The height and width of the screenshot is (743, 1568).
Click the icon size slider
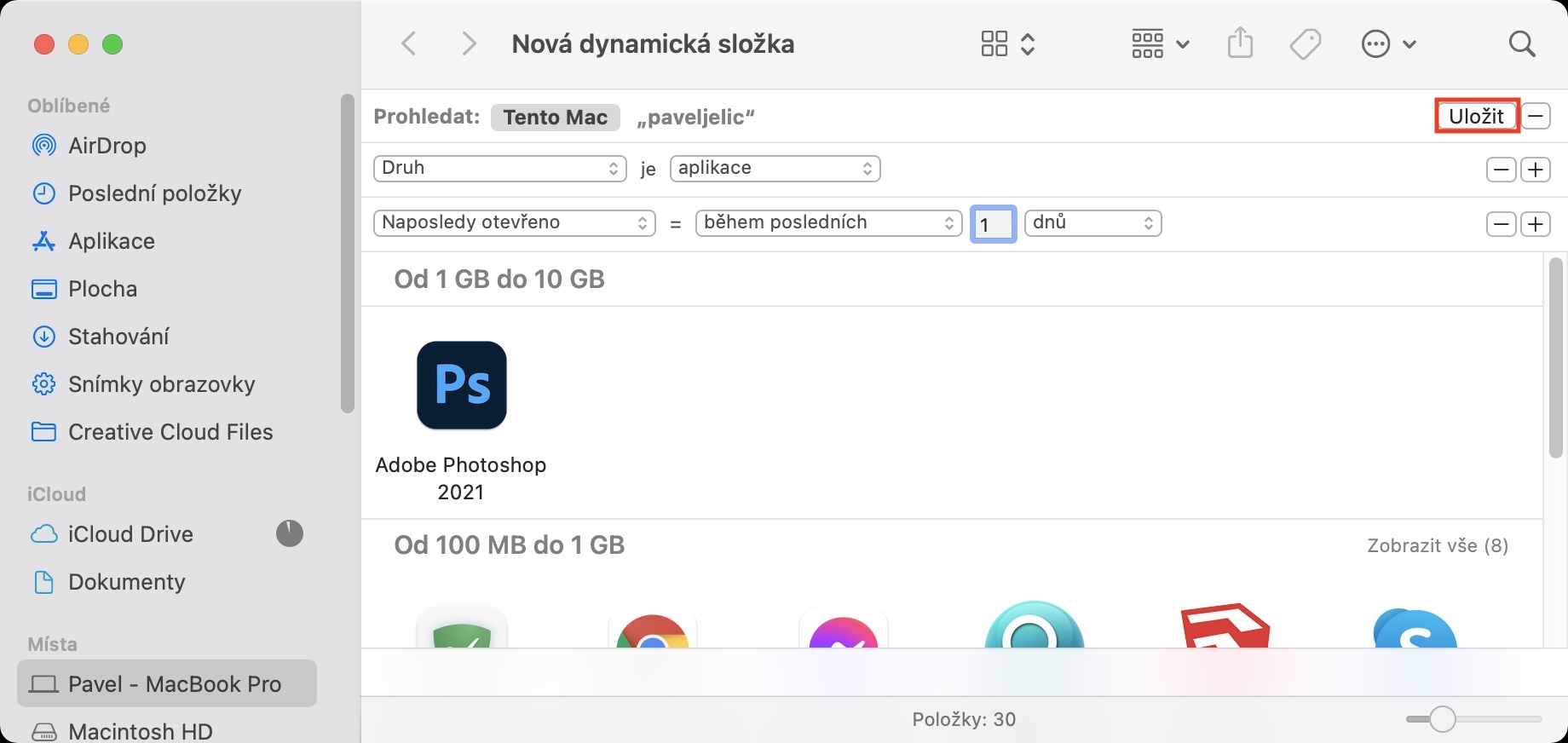click(x=1473, y=720)
